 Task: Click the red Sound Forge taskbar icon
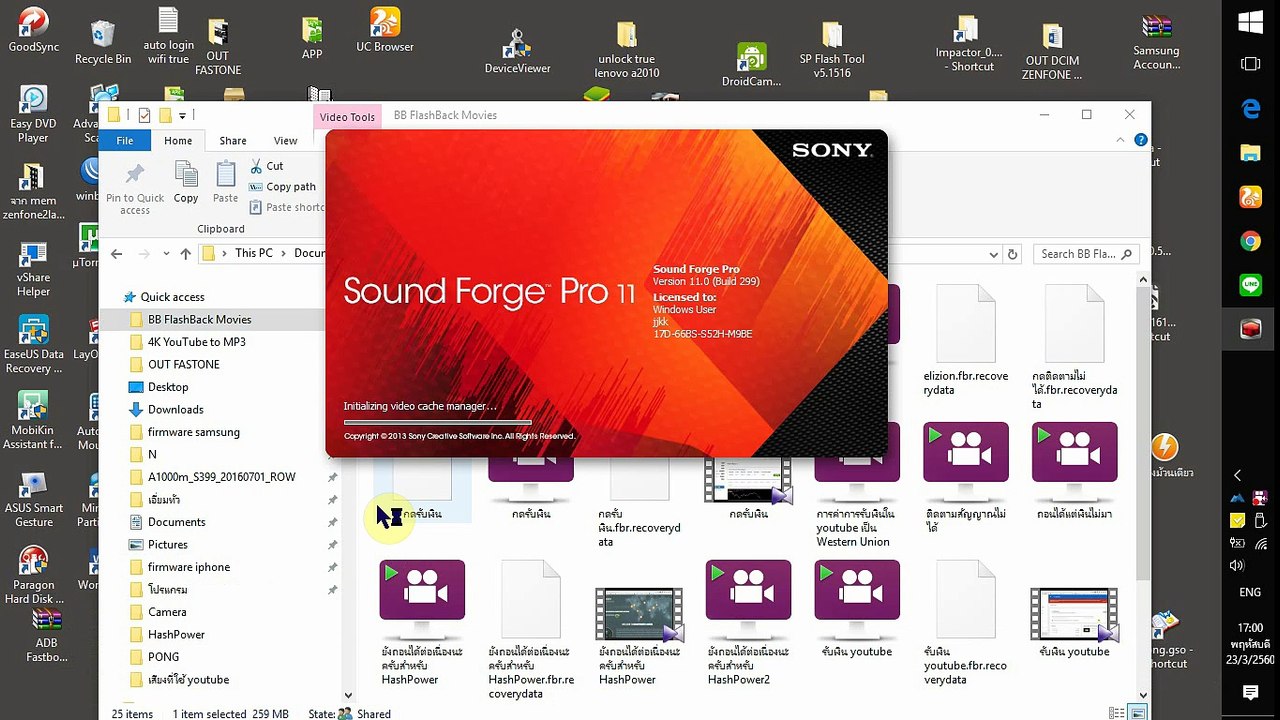tap(1250, 329)
